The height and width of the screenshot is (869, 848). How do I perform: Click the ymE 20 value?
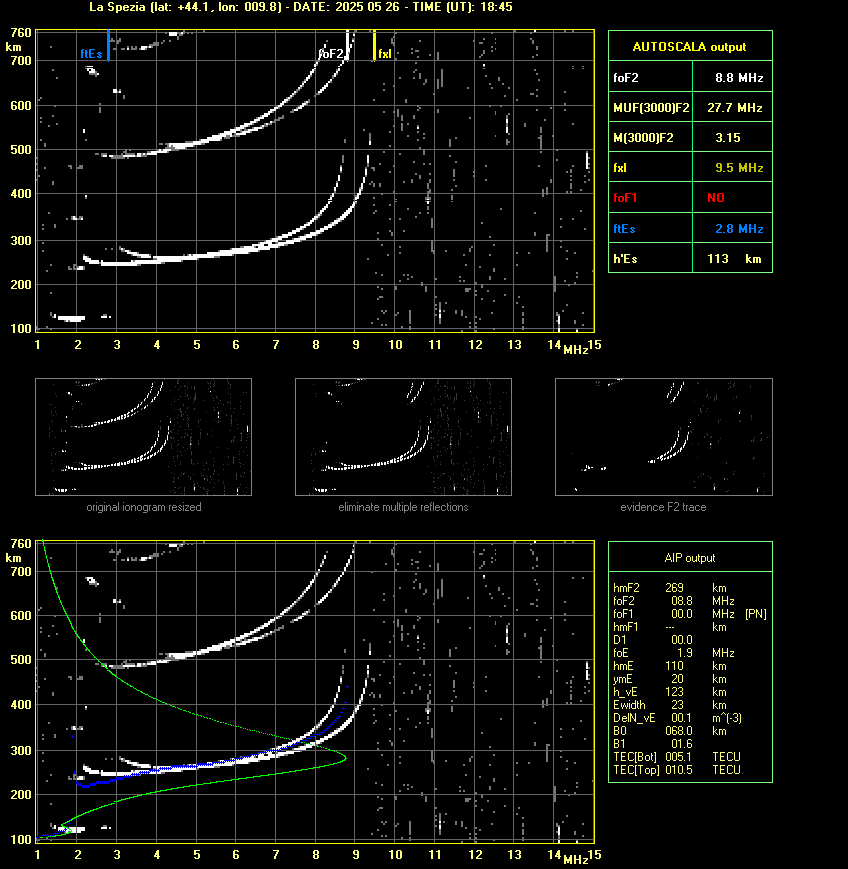[x=678, y=679]
